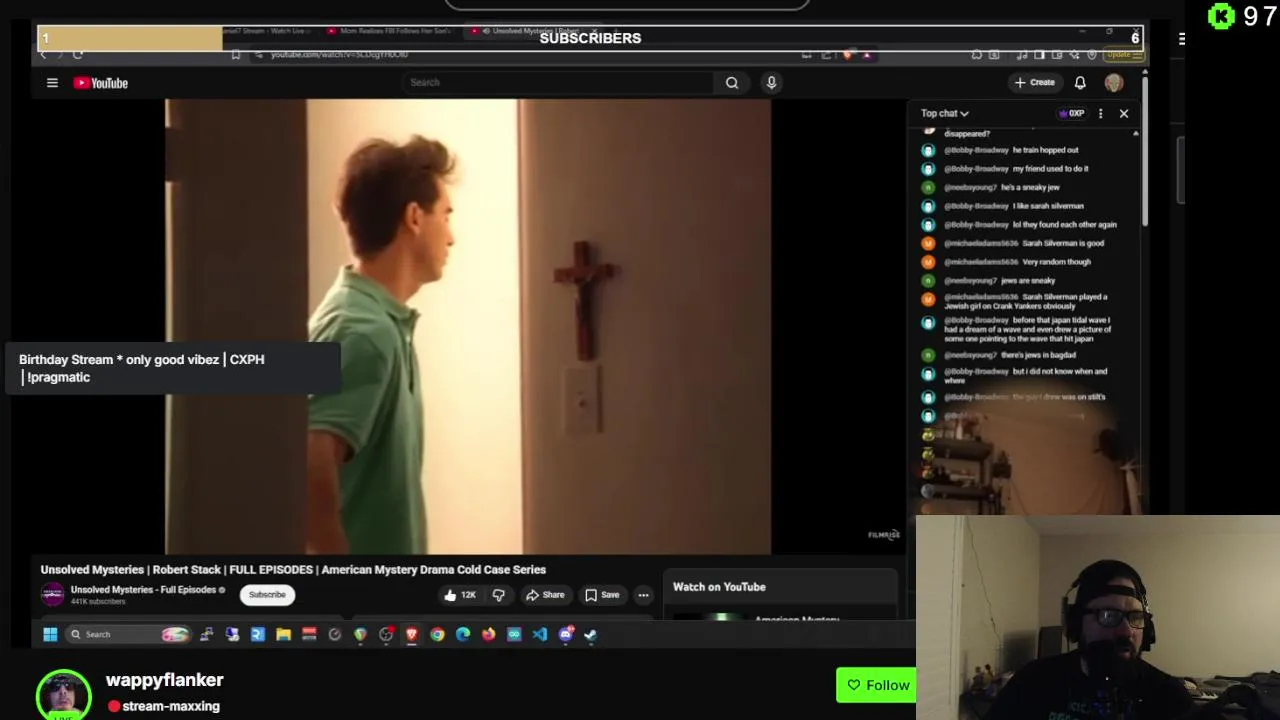
Task: Open the YouTube account avatar menu
Action: 1114,83
